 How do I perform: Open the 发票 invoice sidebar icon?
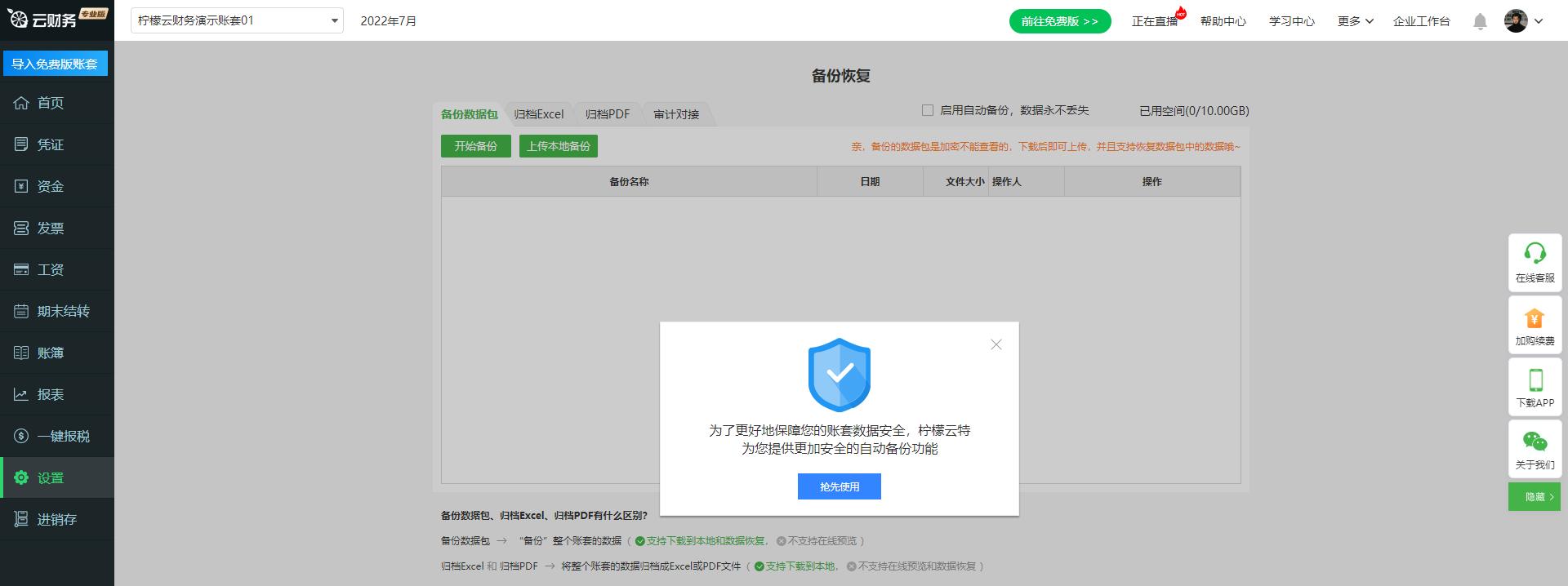point(21,228)
